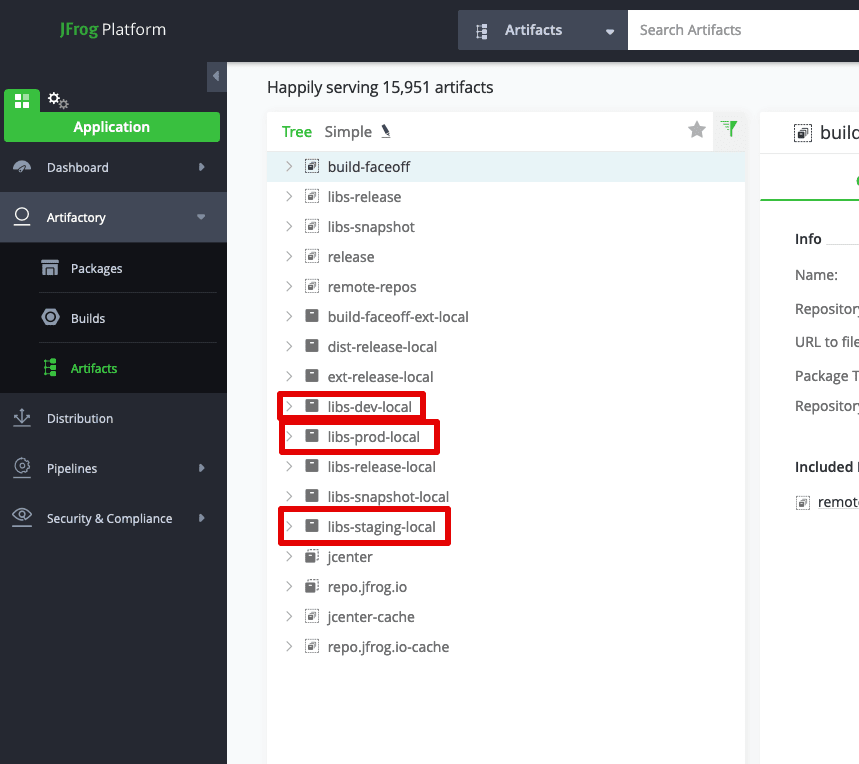Click the pencil icon beside Simple
Image resolution: width=859 pixels, height=764 pixels.
coord(386,132)
